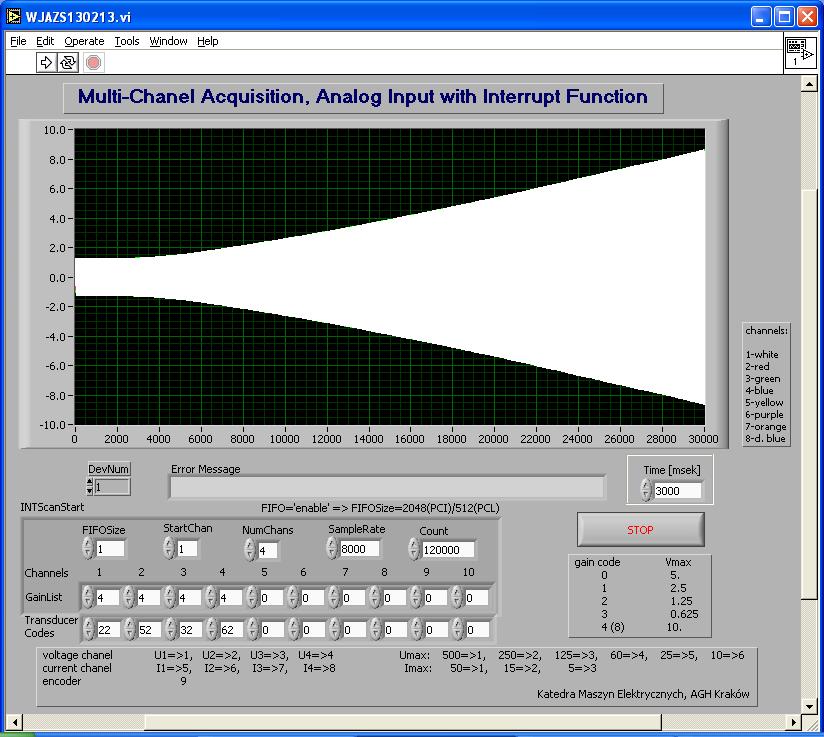824x737 pixels.
Task: Click Transducer Codes stepper for value 62
Action: 212,629
